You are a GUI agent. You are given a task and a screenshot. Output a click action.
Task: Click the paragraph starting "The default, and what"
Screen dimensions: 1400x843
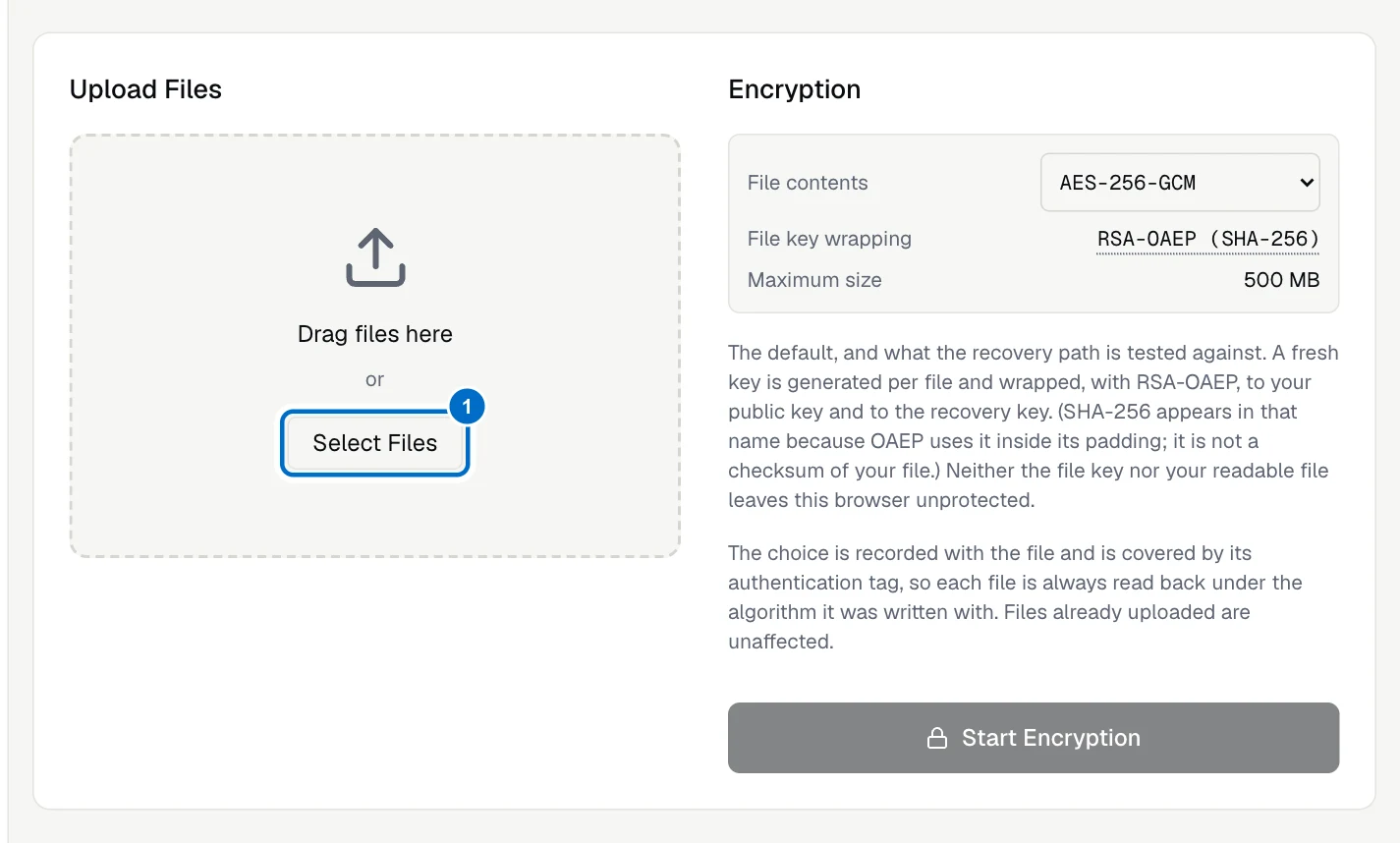coord(1034,426)
